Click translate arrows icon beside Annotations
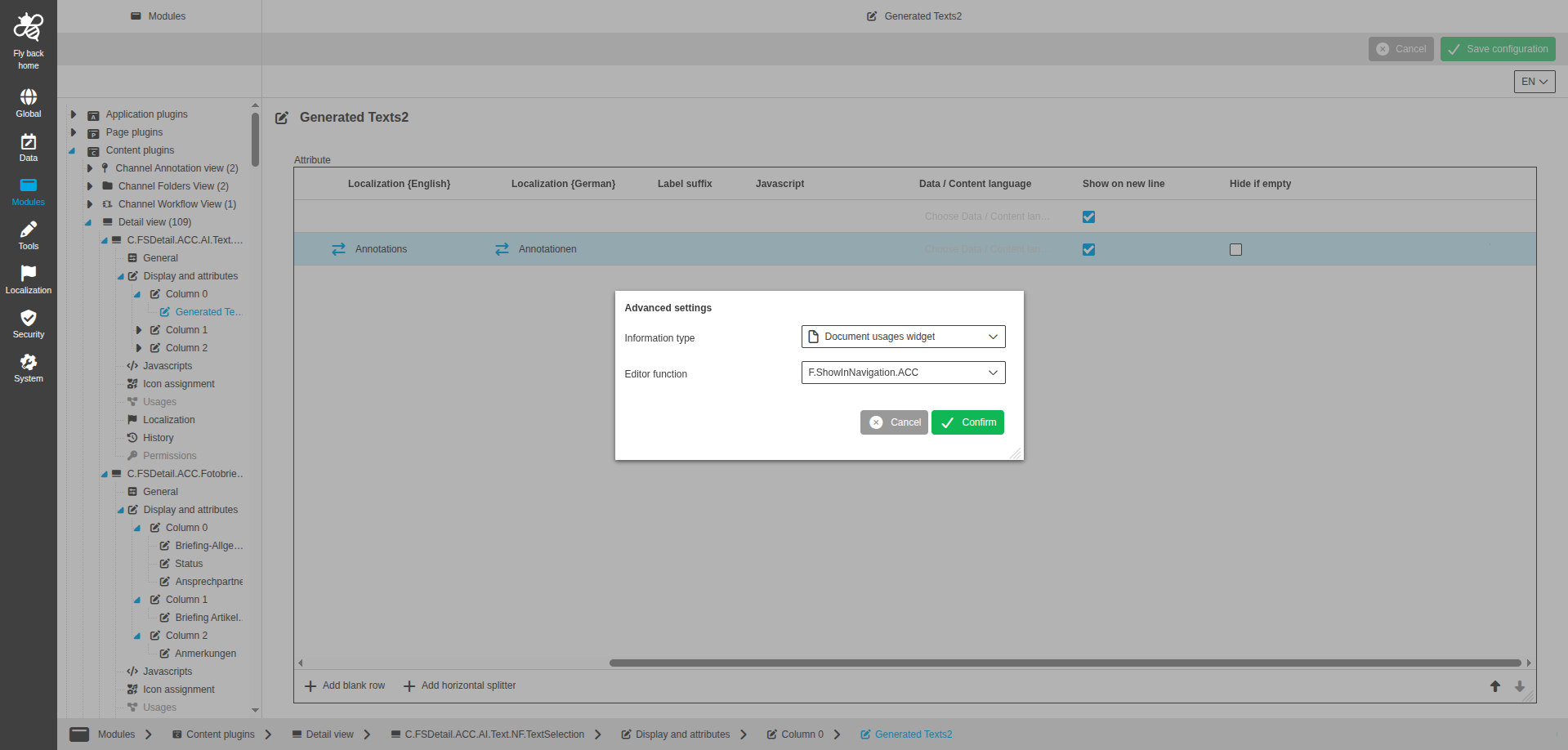 338,249
